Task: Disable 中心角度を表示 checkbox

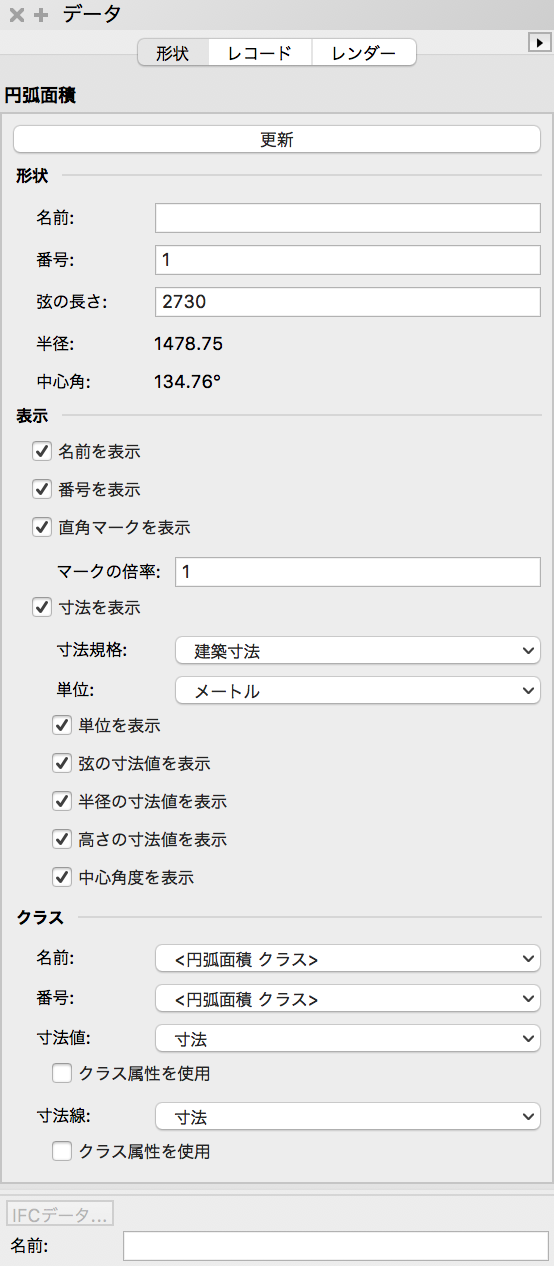Action: click(x=62, y=877)
